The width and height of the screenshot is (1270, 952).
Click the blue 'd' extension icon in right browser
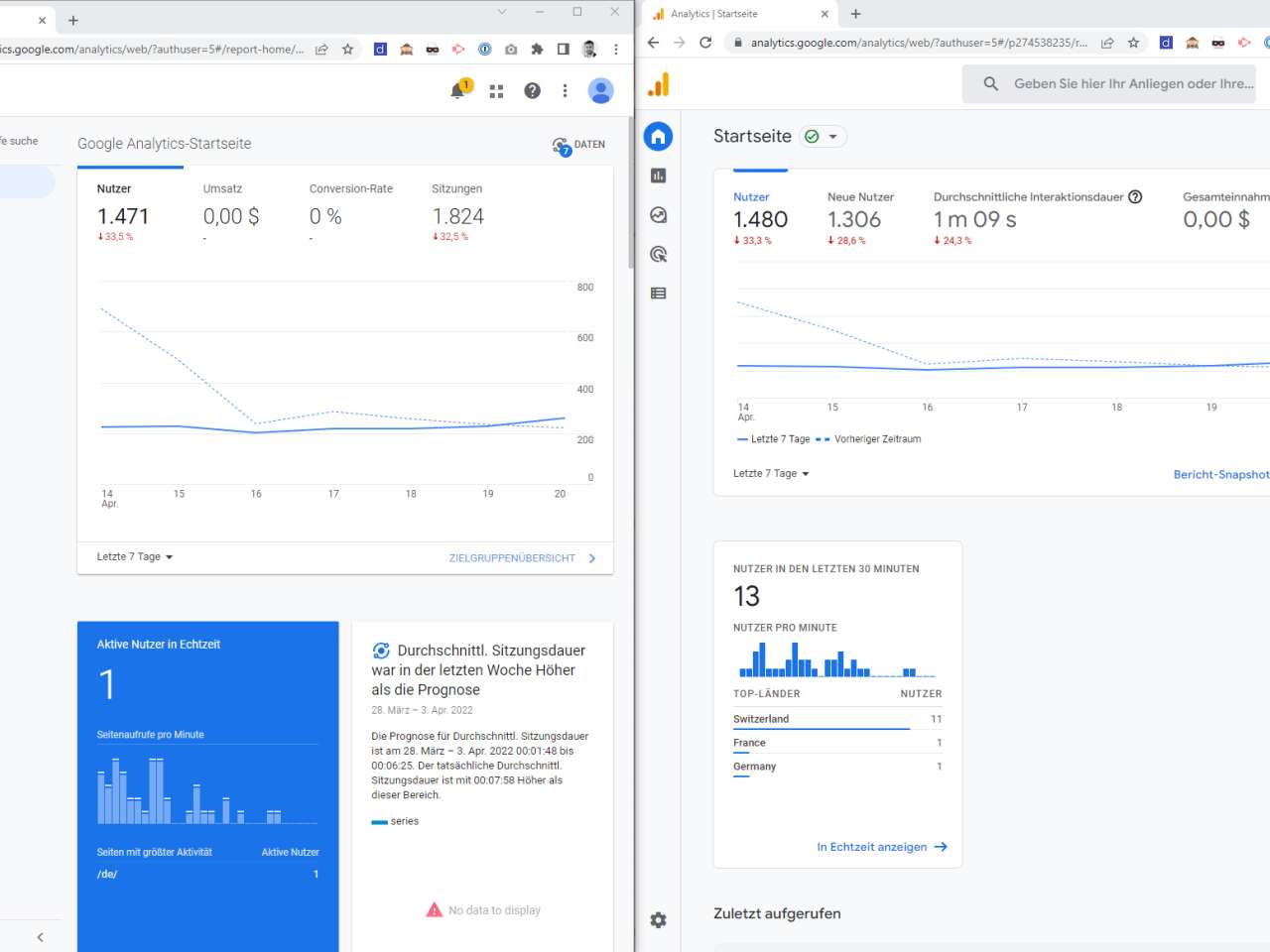1166,43
